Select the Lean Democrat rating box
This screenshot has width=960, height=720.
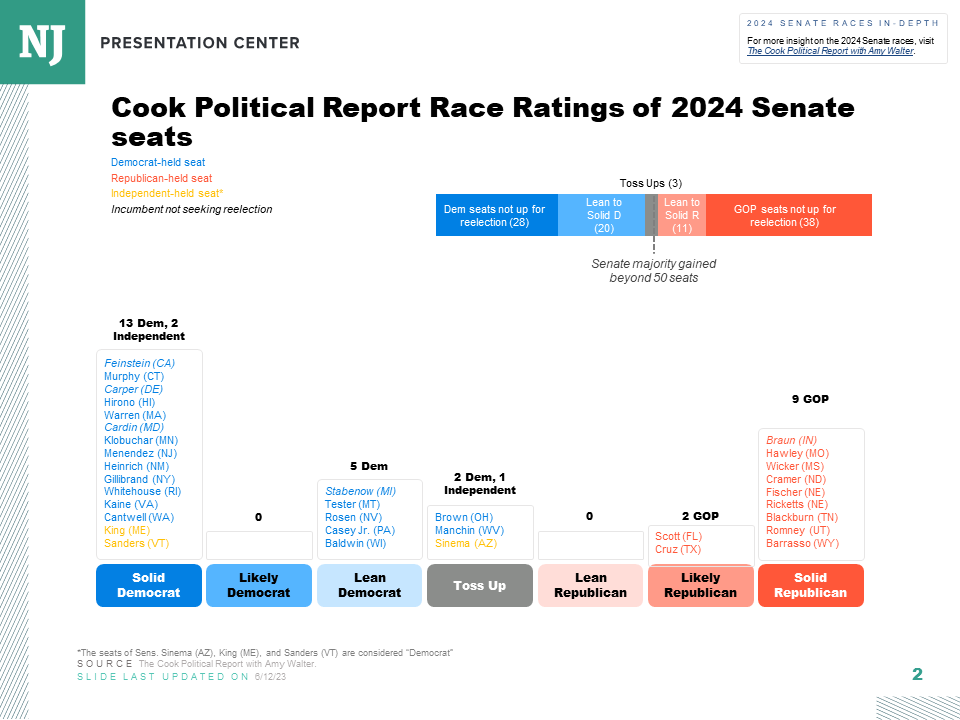click(x=369, y=585)
